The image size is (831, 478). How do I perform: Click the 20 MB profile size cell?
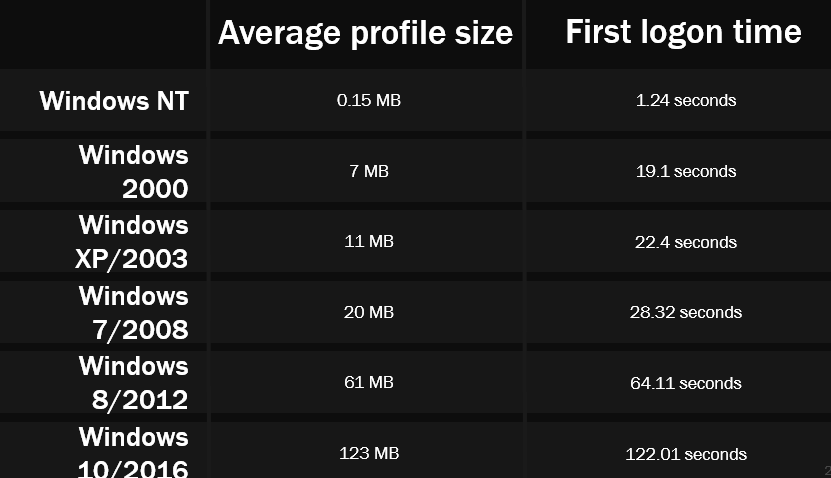pos(369,312)
